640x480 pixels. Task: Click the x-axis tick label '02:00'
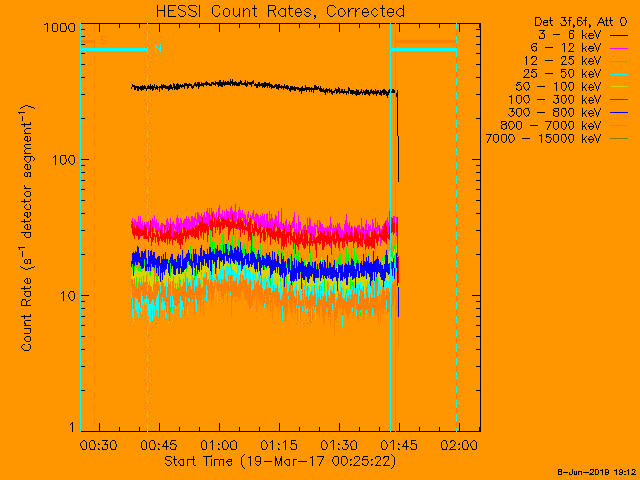459,445
